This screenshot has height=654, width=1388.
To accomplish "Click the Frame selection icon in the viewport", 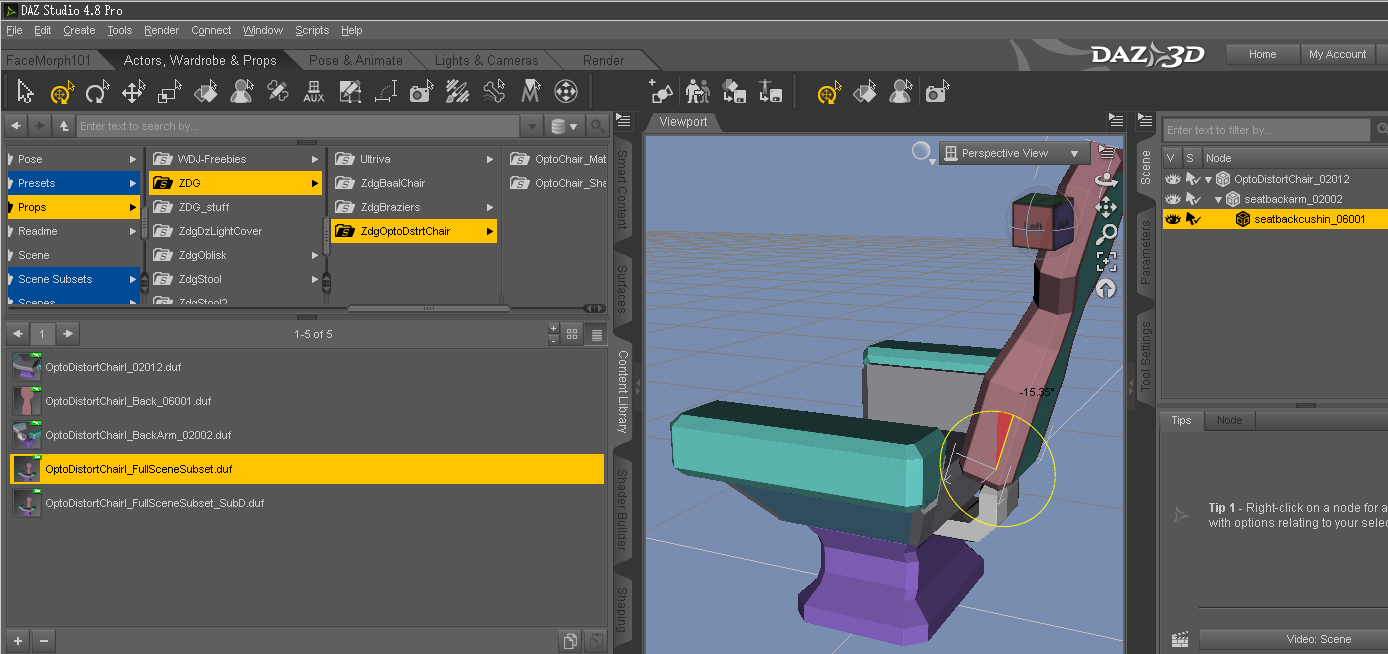I will pos(1106,262).
